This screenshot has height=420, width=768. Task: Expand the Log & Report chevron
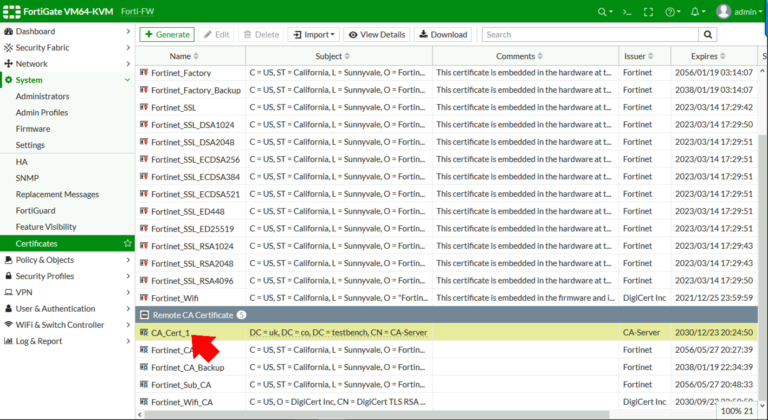tap(128, 341)
